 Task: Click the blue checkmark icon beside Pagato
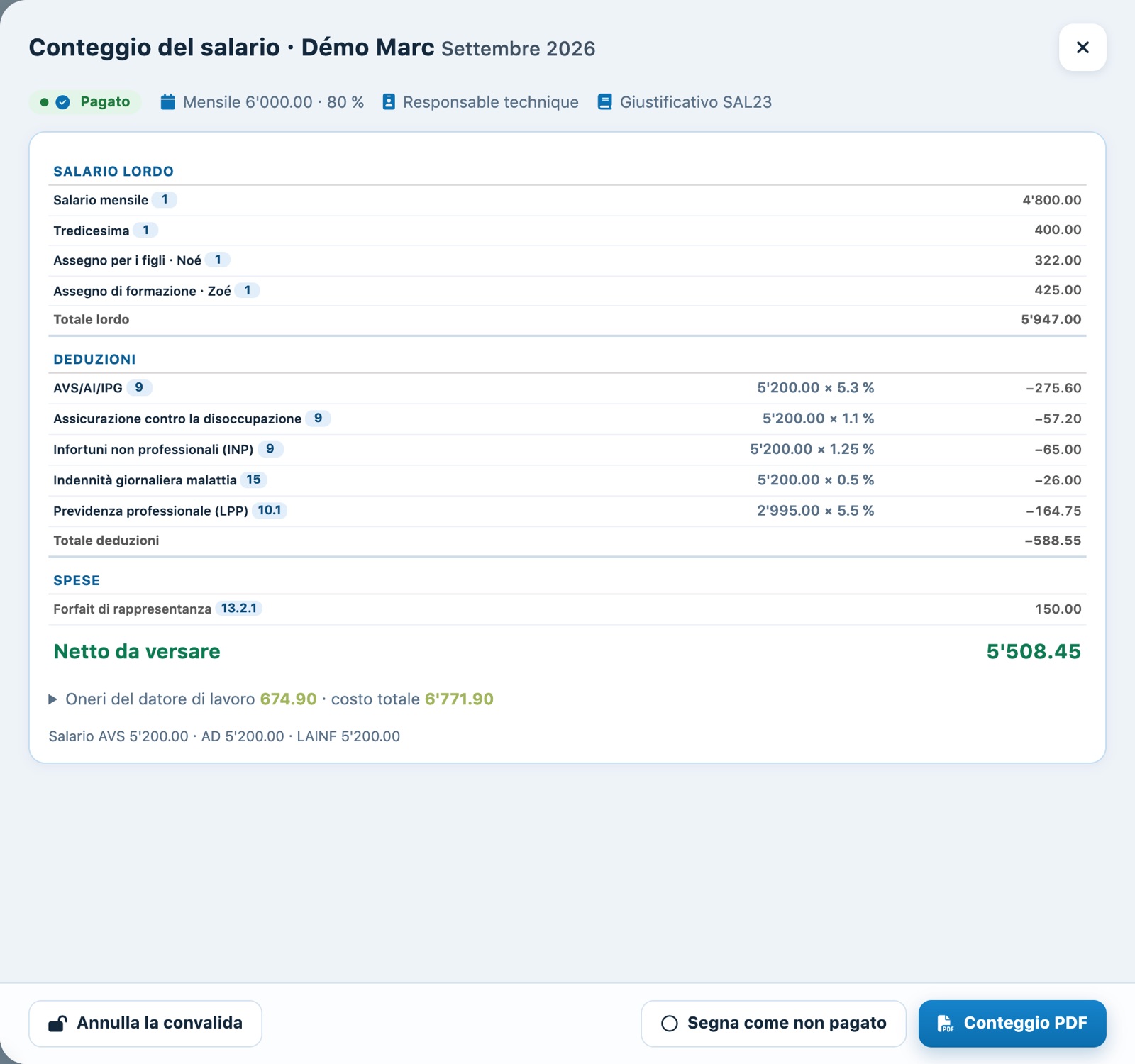click(63, 102)
